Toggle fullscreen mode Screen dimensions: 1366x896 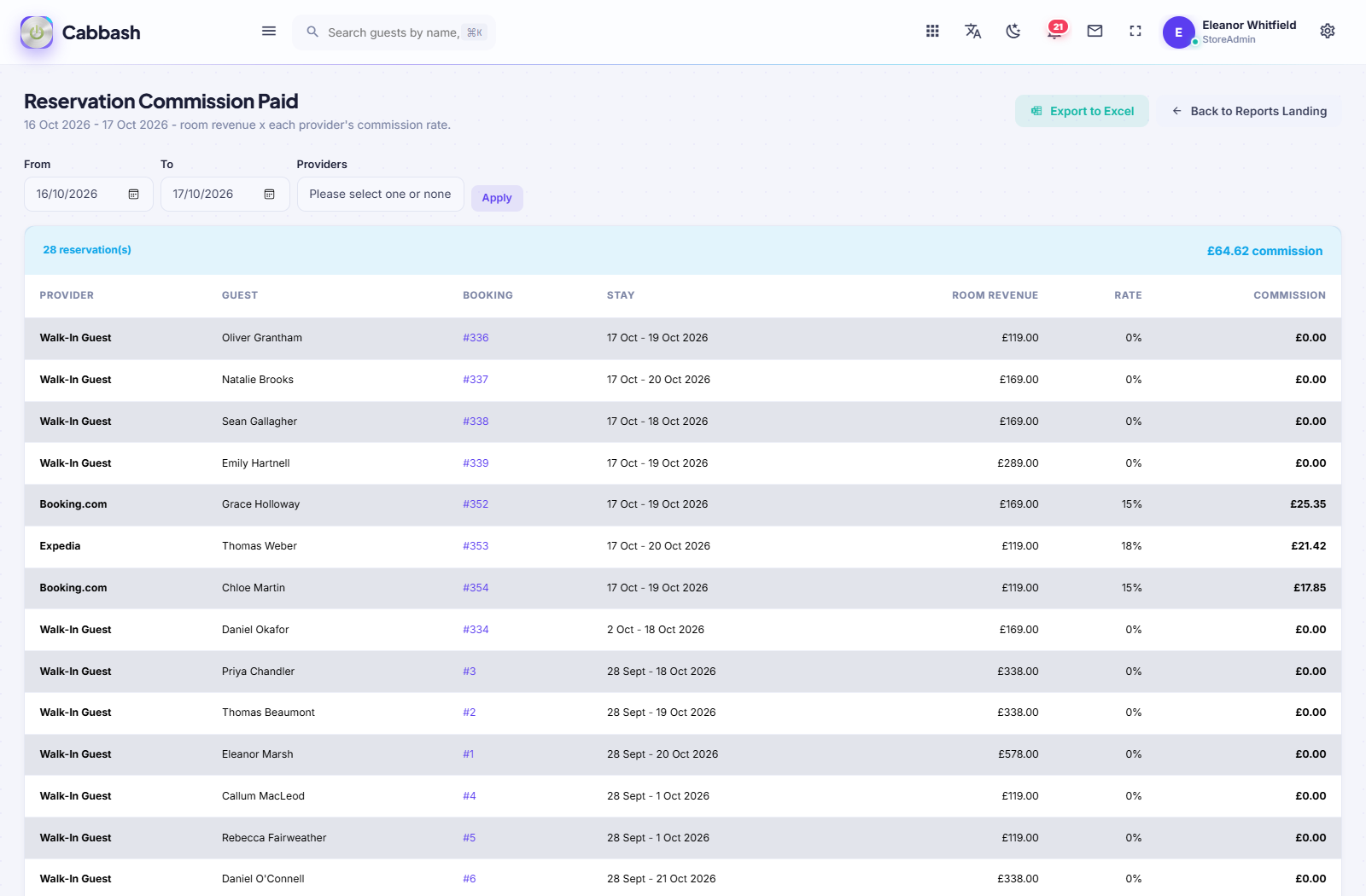(x=1135, y=32)
